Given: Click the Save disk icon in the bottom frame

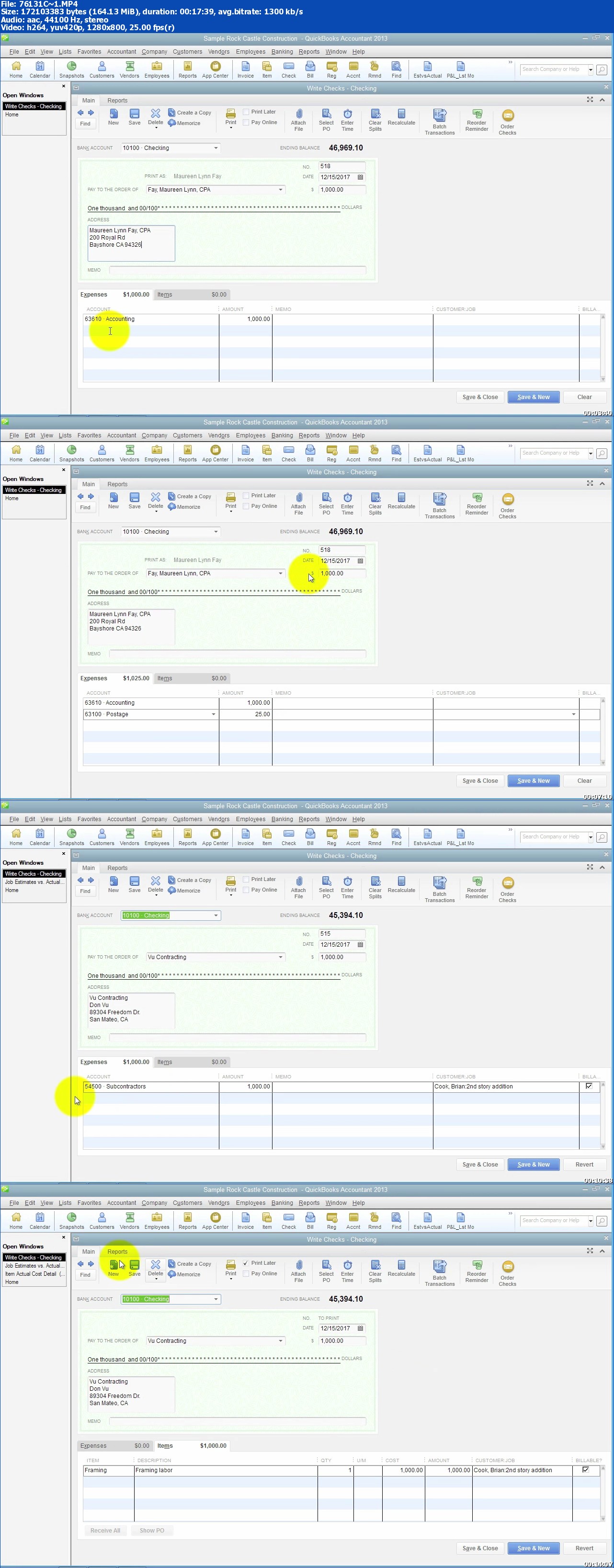Looking at the screenshot, I should (x=135, y=1269).
